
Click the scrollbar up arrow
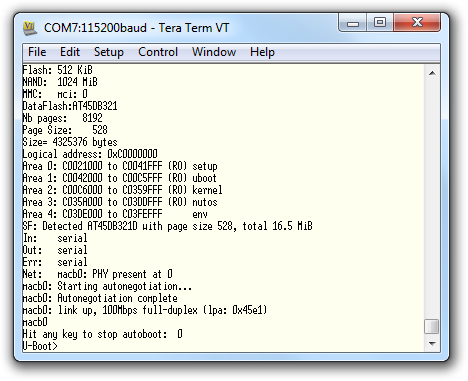[x=432, y=73]
